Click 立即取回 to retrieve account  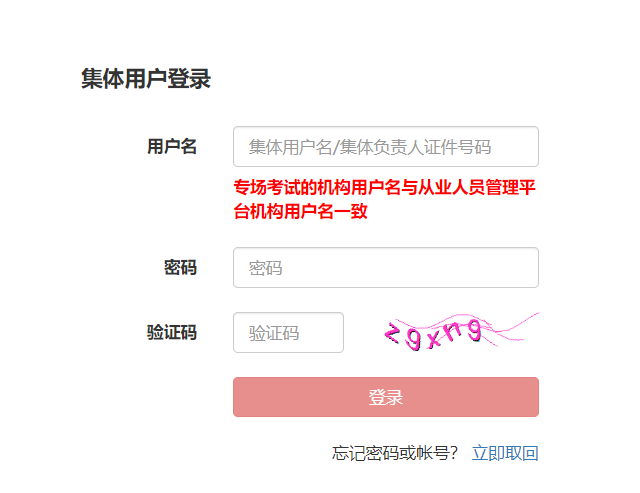[505, 453]
